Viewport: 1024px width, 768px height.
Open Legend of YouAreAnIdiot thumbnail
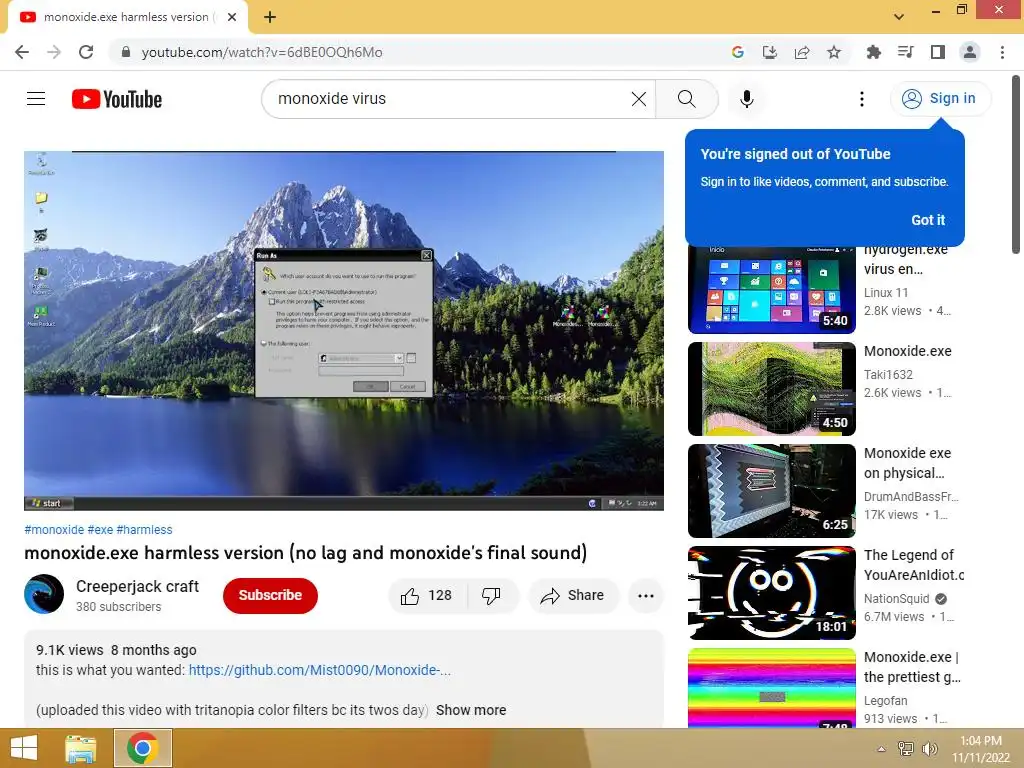point(772,592)
